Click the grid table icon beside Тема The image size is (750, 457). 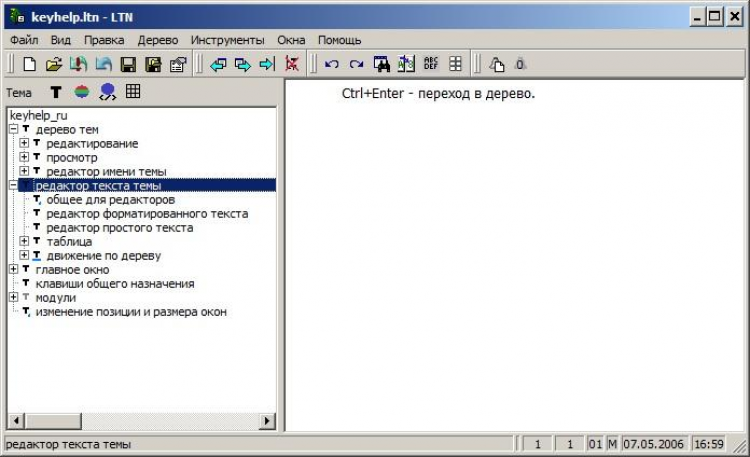133,92
